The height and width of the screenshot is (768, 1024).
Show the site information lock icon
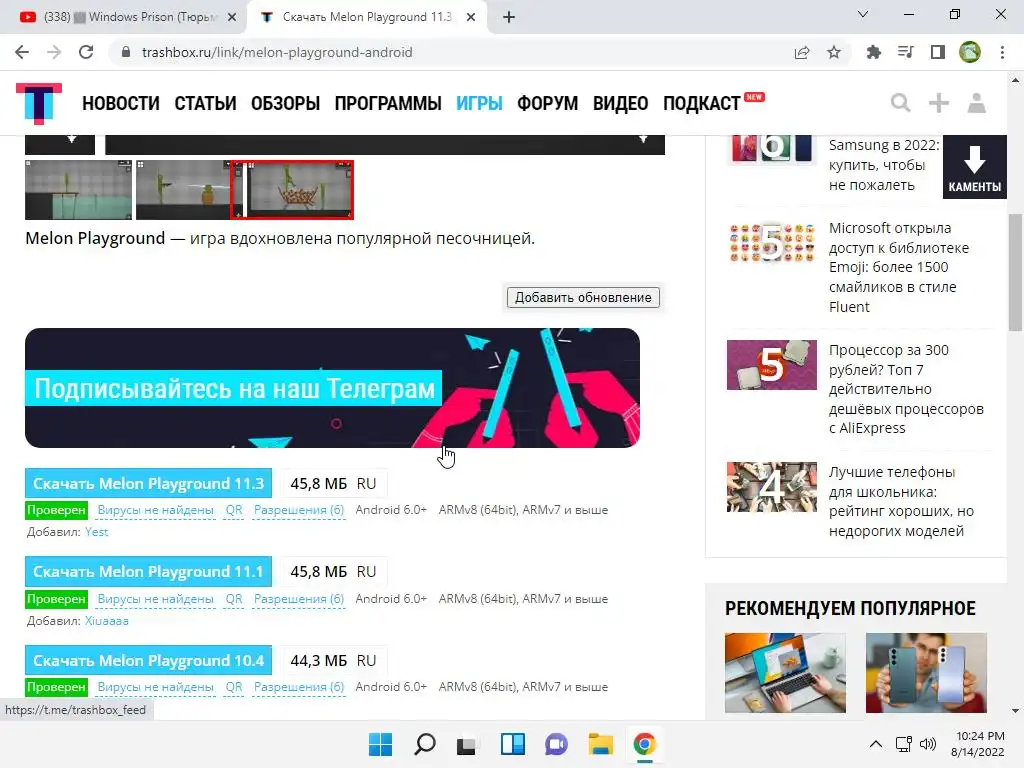(x=126, y=52)
